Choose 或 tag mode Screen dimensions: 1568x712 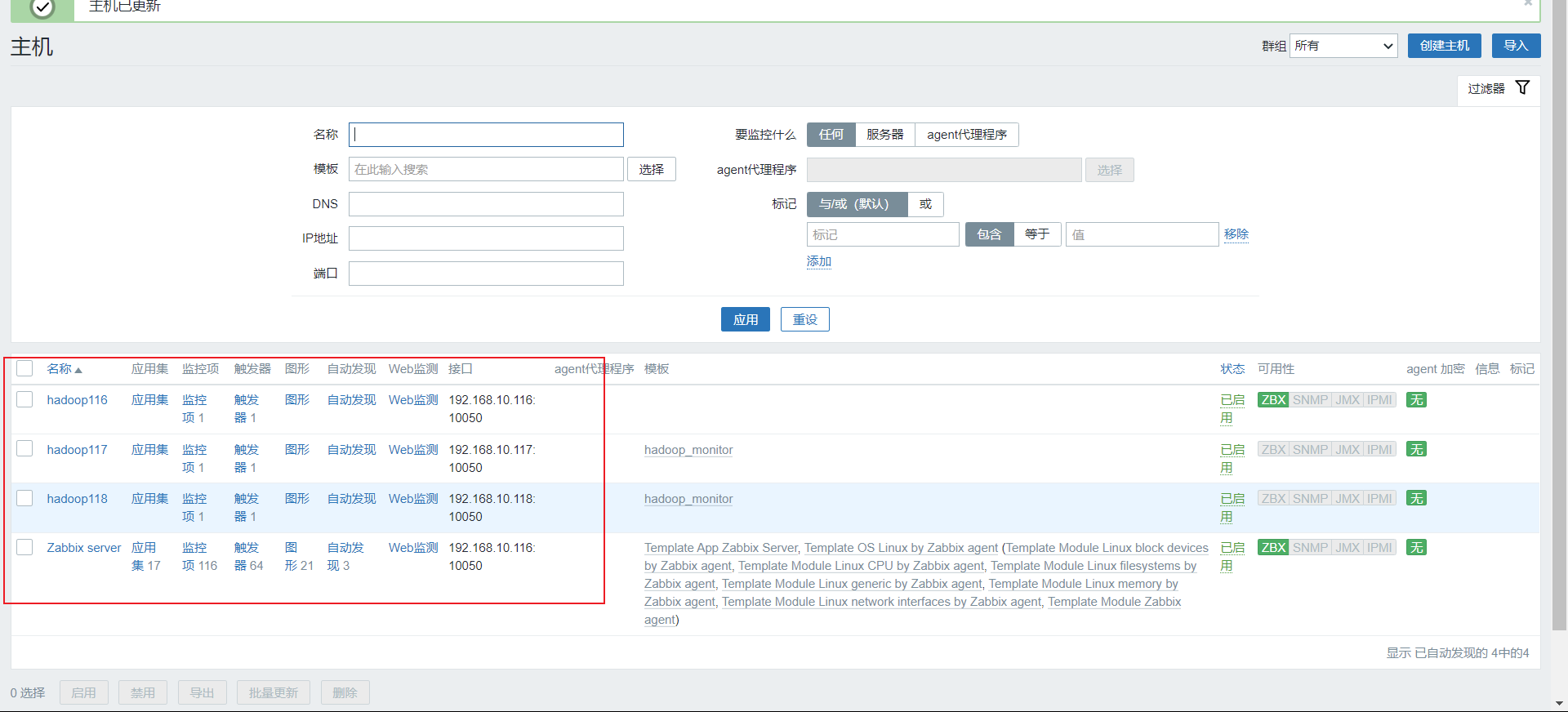(925, 204)
